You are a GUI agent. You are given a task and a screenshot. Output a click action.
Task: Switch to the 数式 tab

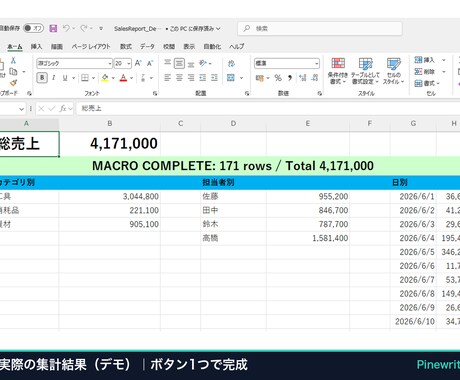pyautogui.click(x=126, y=47)
